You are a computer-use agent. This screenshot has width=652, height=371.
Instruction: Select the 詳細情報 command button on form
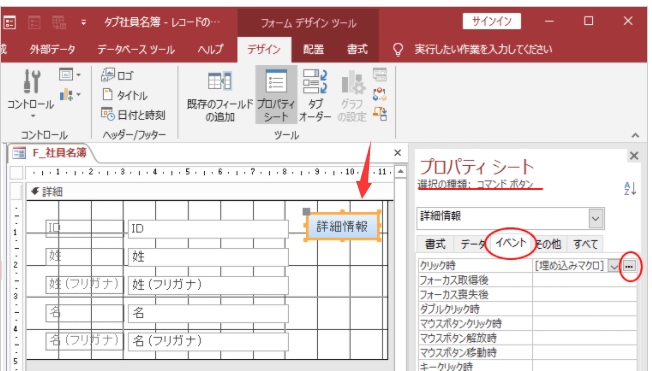point(343,226)
